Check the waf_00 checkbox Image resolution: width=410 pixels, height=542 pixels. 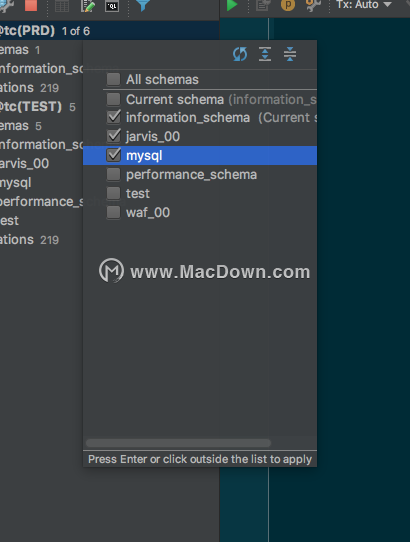coord(113,212)
